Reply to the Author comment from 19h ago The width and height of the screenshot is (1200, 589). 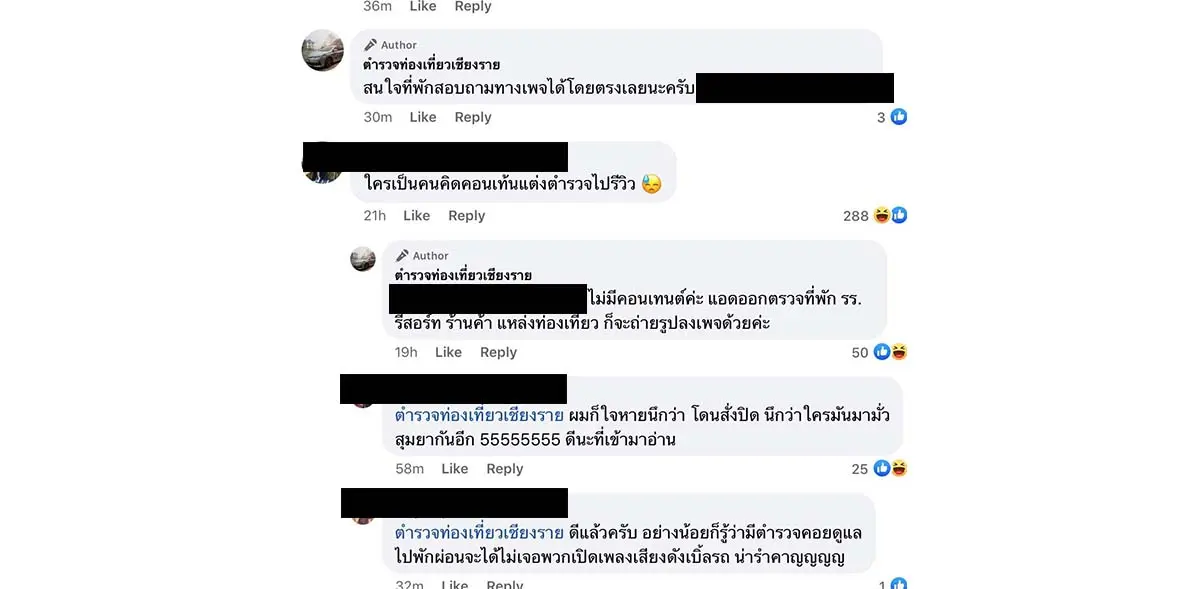point(498,352)
